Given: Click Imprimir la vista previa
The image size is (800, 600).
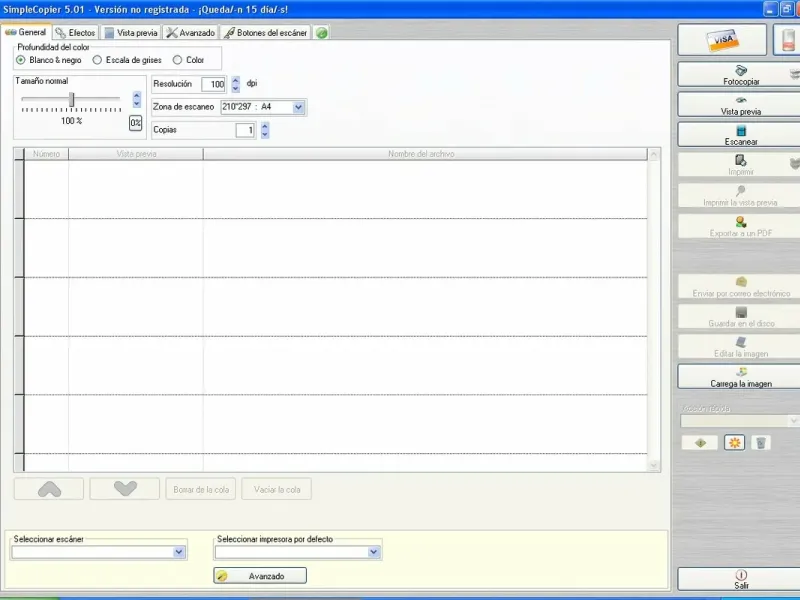Looking at the screenshot, I should coord(741,196).
